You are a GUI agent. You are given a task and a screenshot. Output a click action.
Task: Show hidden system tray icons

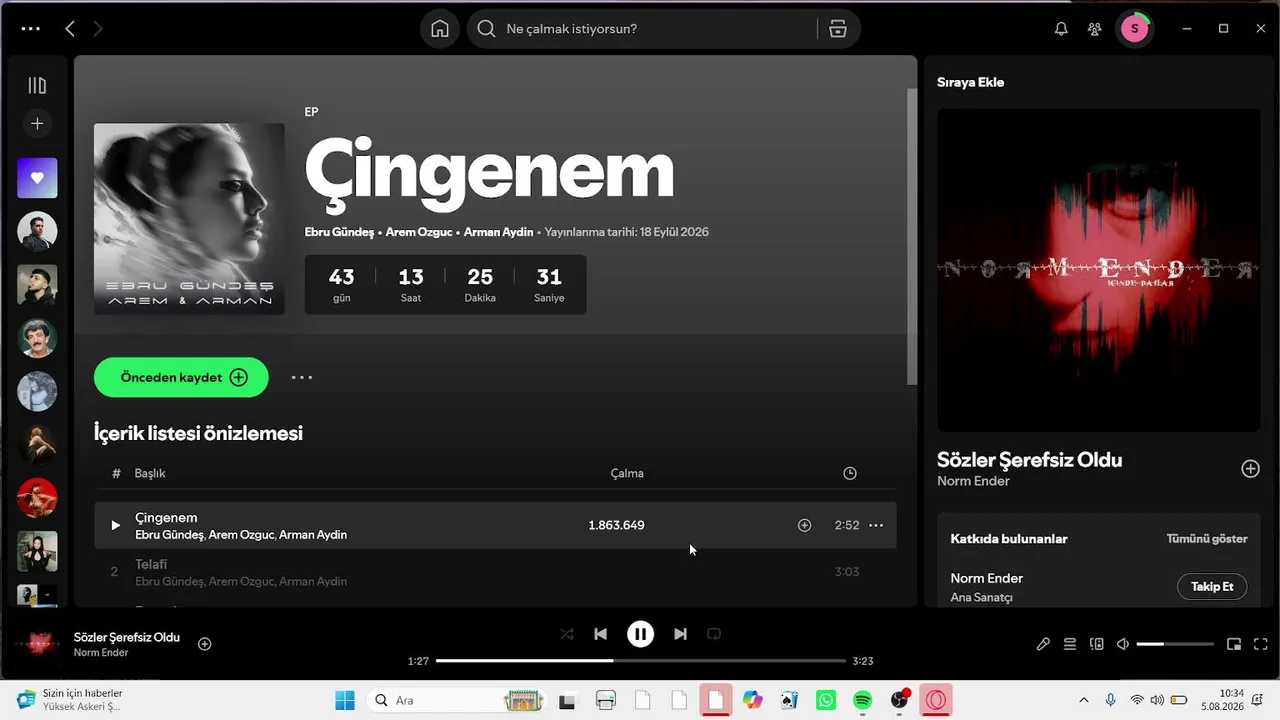(1083, 700)
